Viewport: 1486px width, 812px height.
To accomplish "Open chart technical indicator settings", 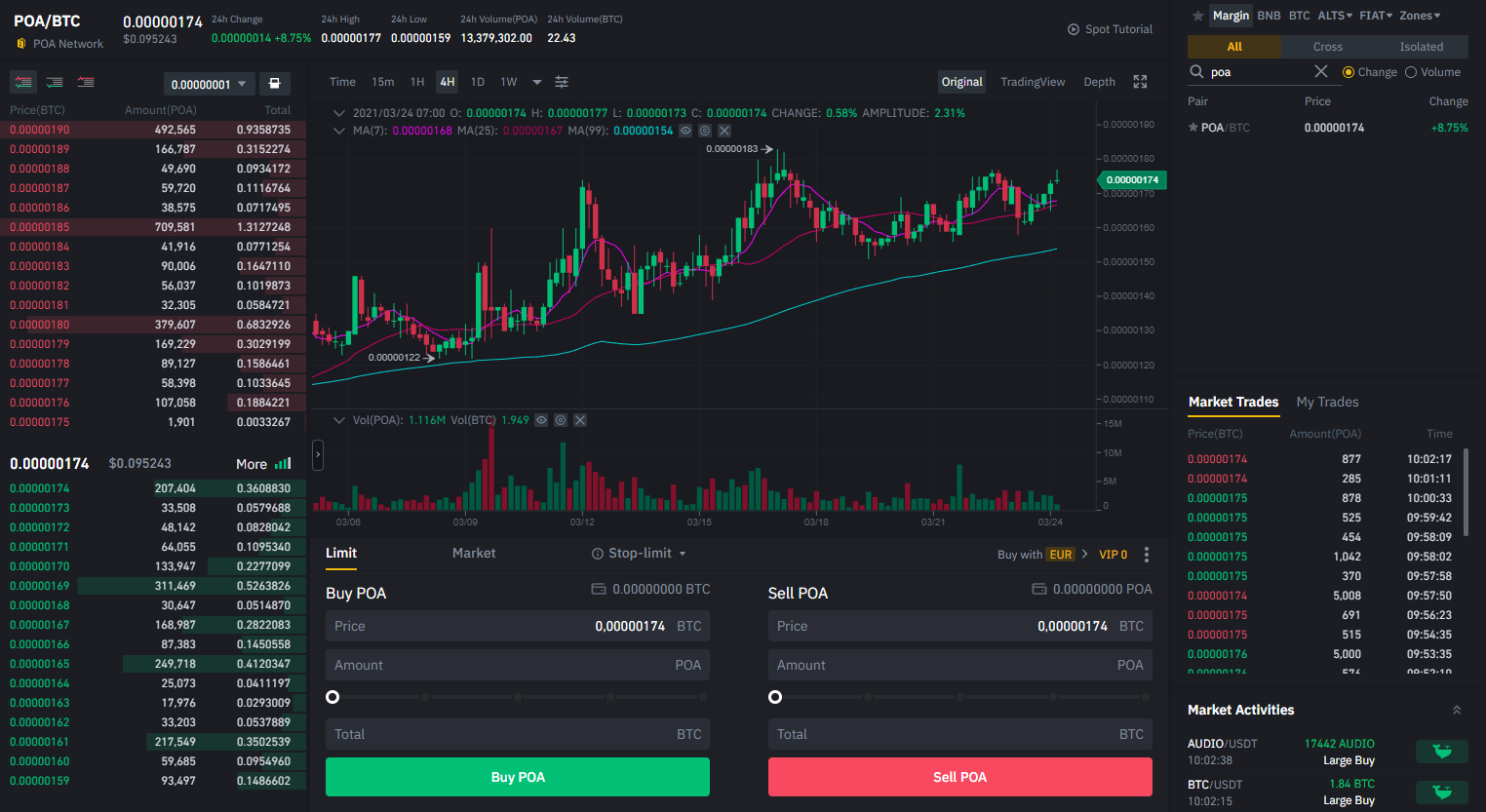I will [x=562, y=82].
